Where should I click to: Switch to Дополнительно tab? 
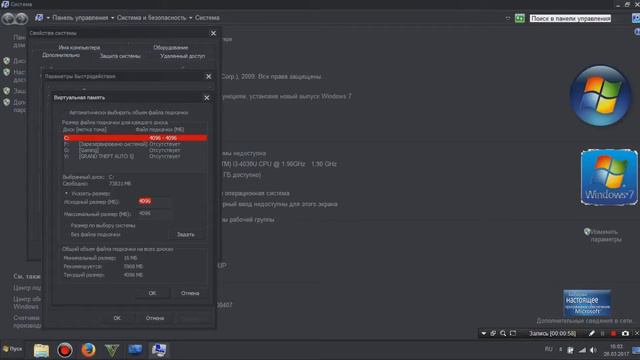click(61, 55)
